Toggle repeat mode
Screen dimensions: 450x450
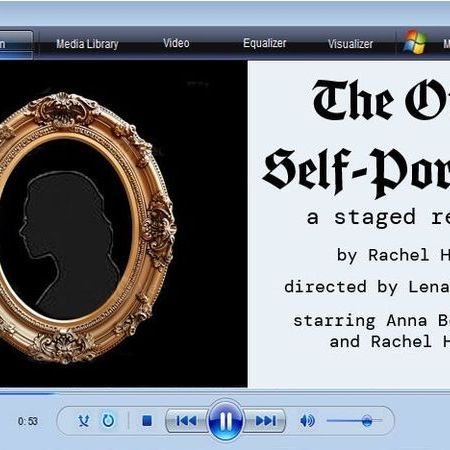pyautogui.click(x=108, y=421)
